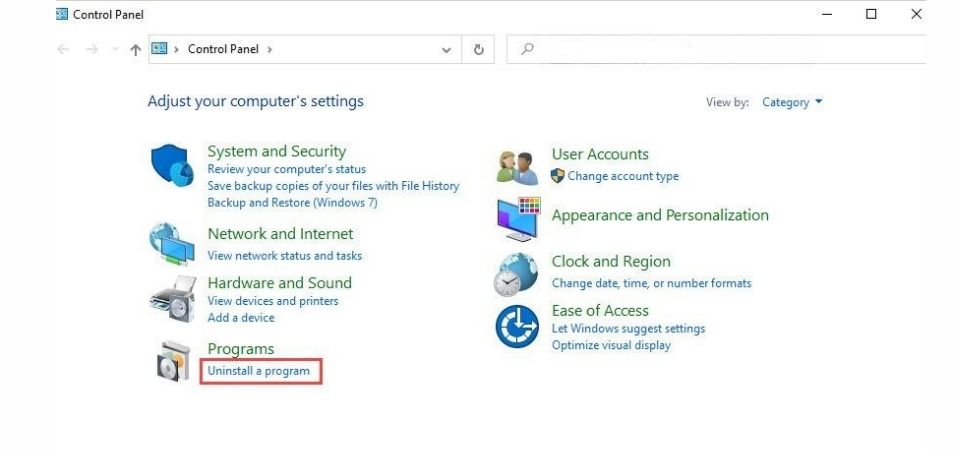Screen dimensions: 960x450
Task: Click View devices and printers
Action: click(272, 301)
